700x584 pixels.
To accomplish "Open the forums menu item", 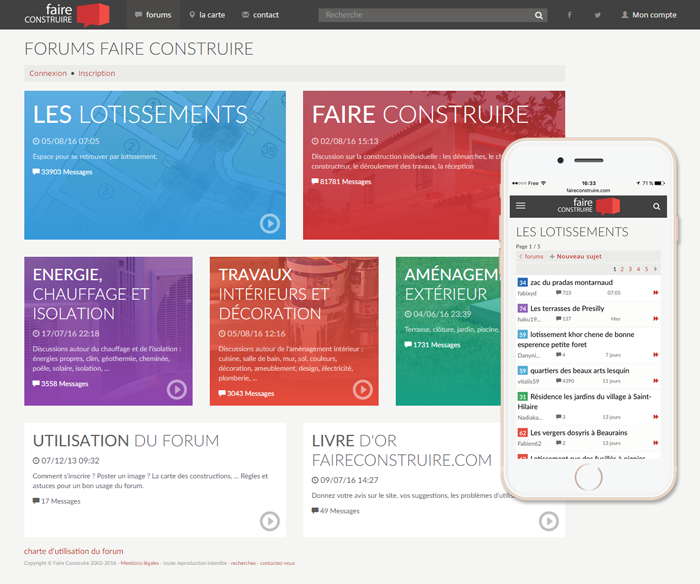I will coord(153,15).
